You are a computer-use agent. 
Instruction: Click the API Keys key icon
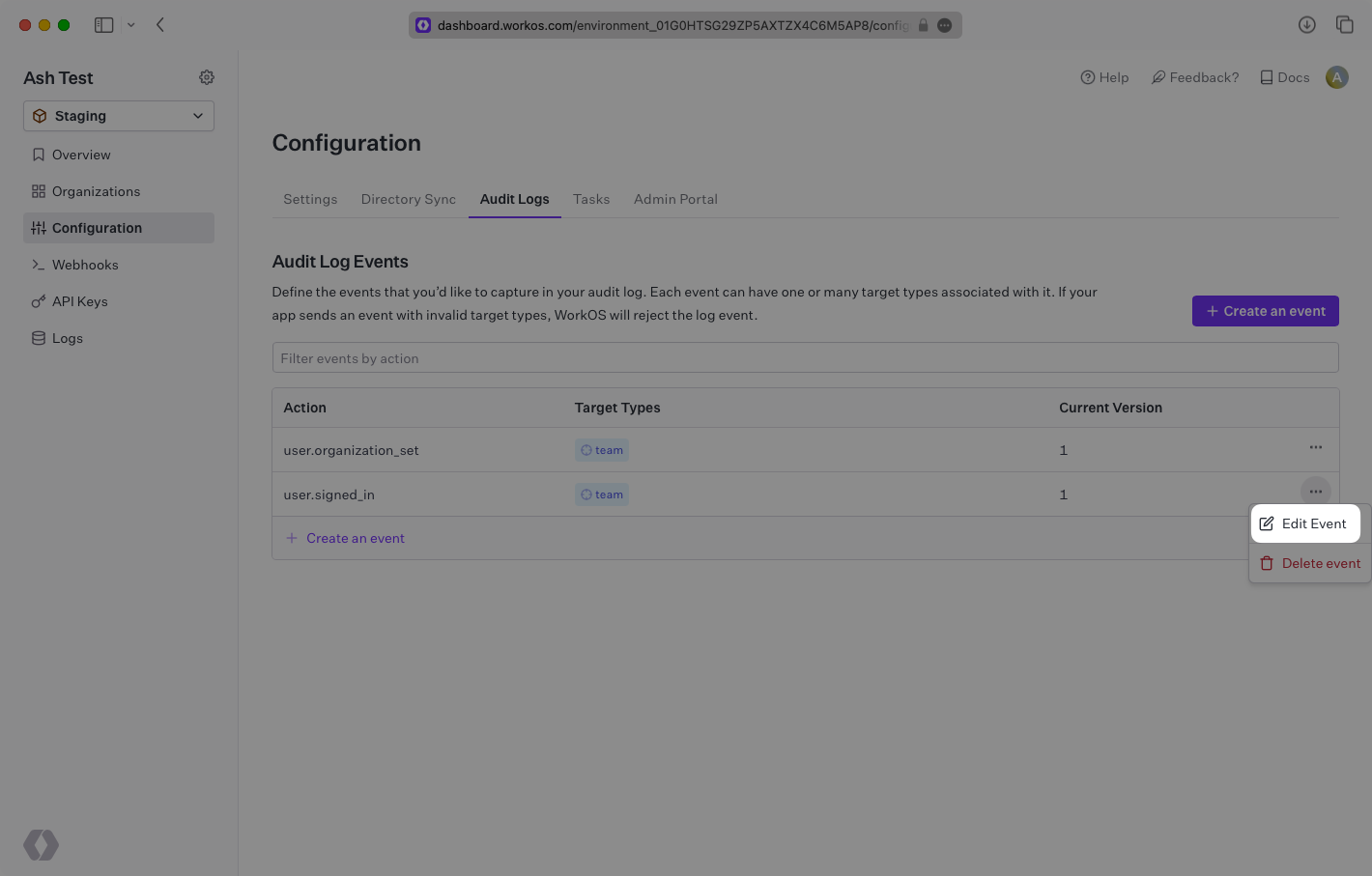point(38,301)
